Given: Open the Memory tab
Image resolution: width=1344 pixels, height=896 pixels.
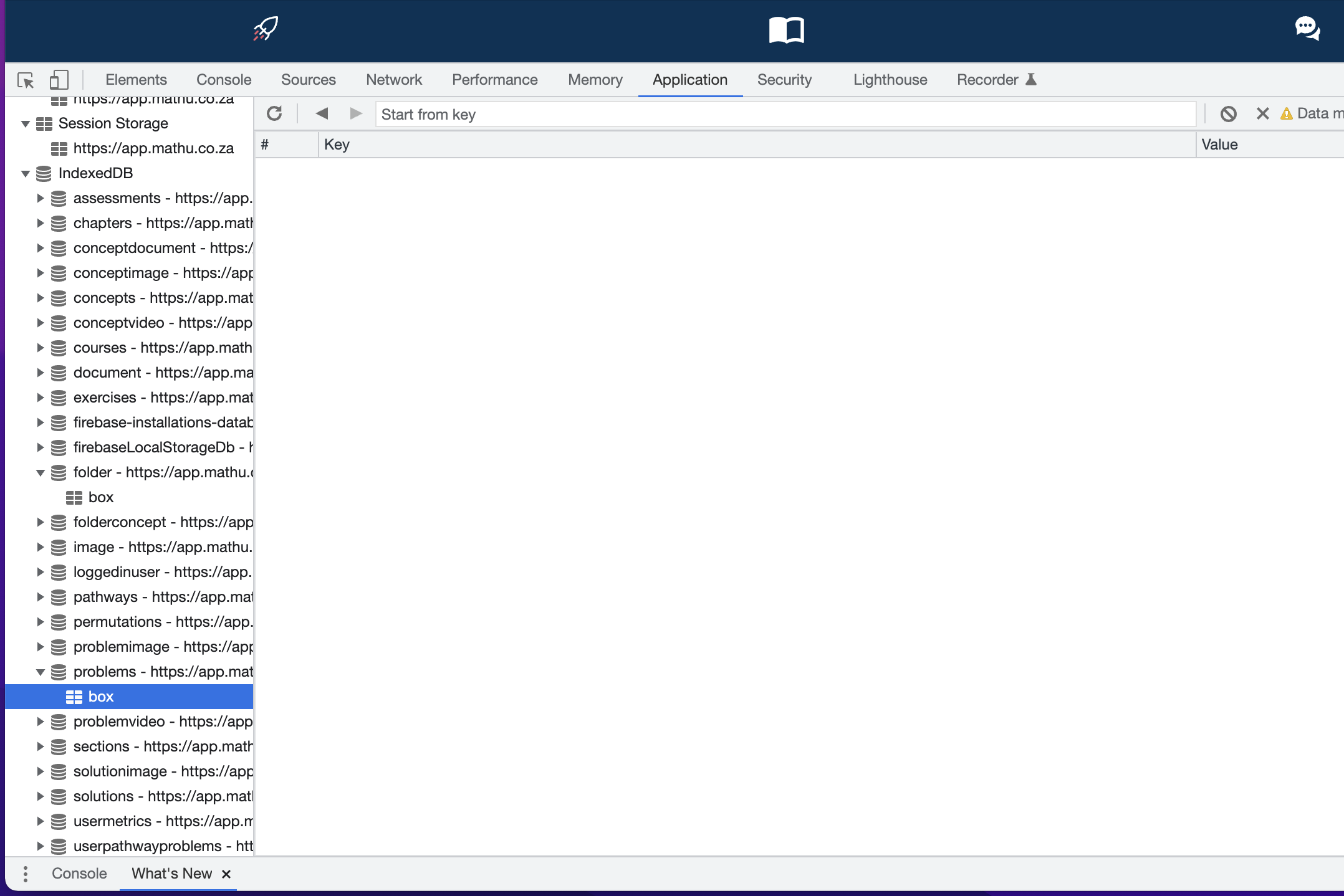Looking at the screenshot, I should tap(595, 80).
